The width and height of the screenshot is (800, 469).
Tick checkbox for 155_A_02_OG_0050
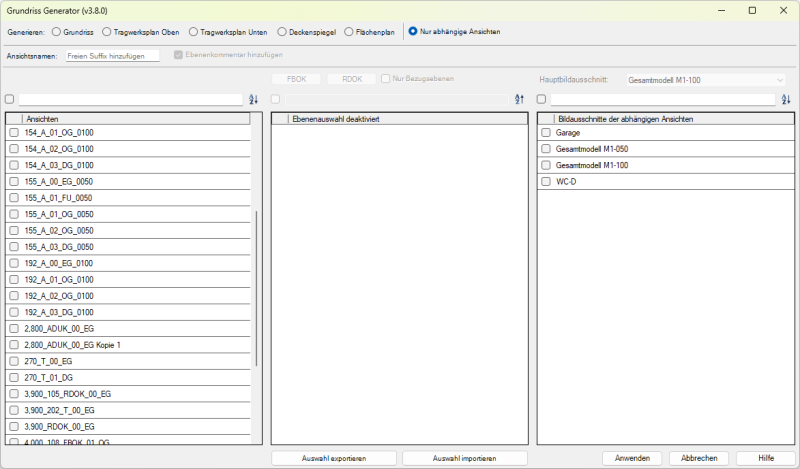(14, 231)
